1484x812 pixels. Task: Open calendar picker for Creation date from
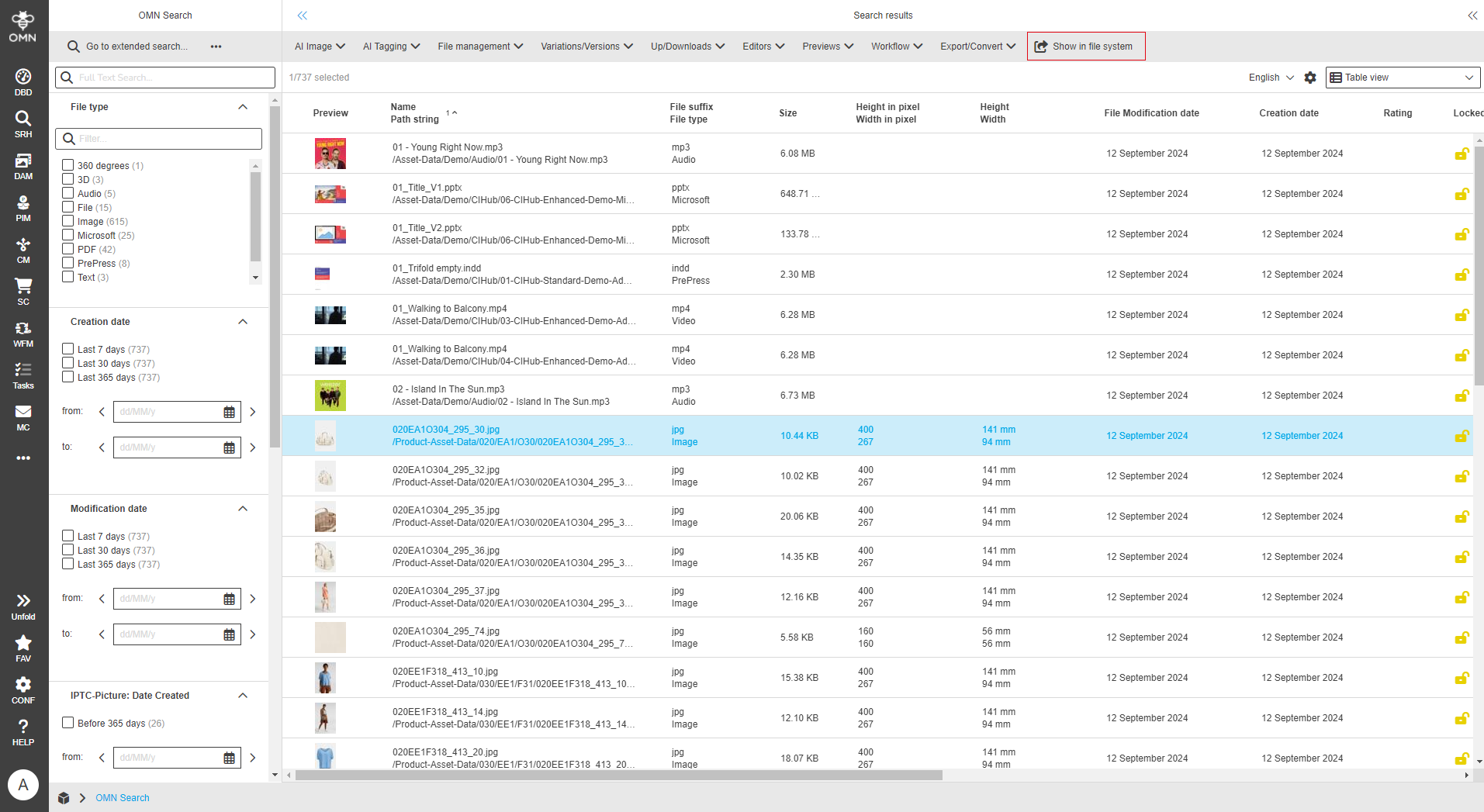pyautogui.click(x=229, y=412)
